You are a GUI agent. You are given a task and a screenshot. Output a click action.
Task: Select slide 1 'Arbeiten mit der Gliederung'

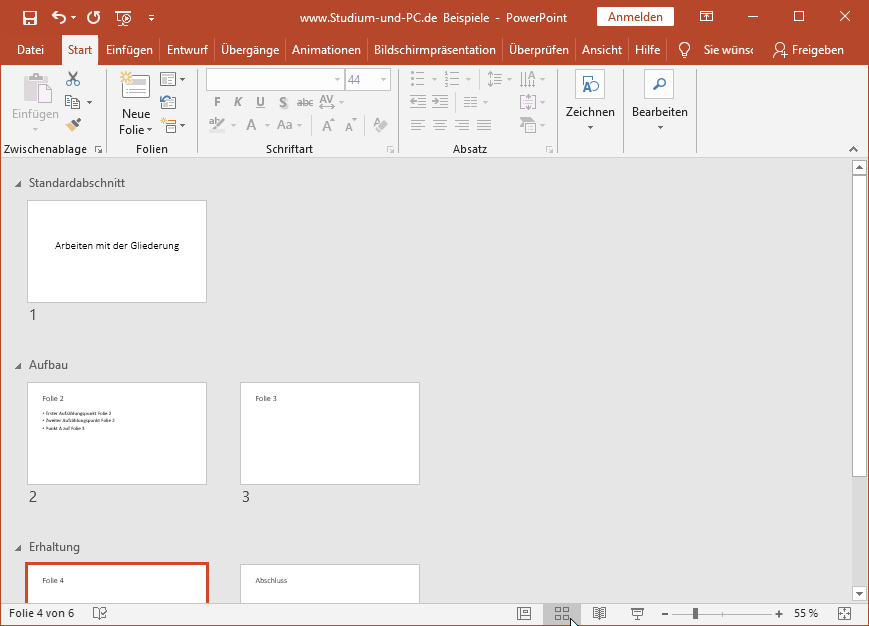[117, 252]
